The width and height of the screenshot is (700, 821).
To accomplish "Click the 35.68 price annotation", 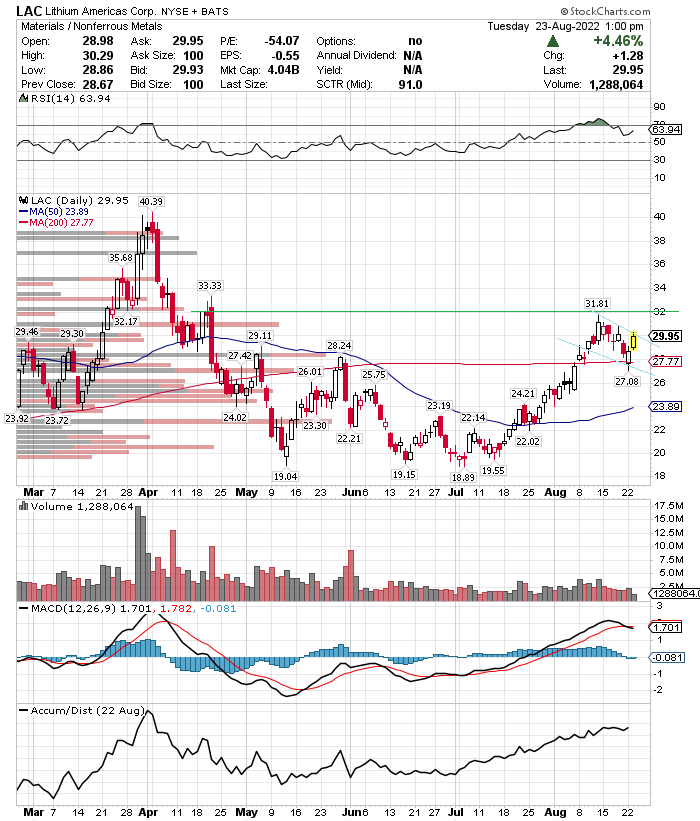I will tap(121, 258).
